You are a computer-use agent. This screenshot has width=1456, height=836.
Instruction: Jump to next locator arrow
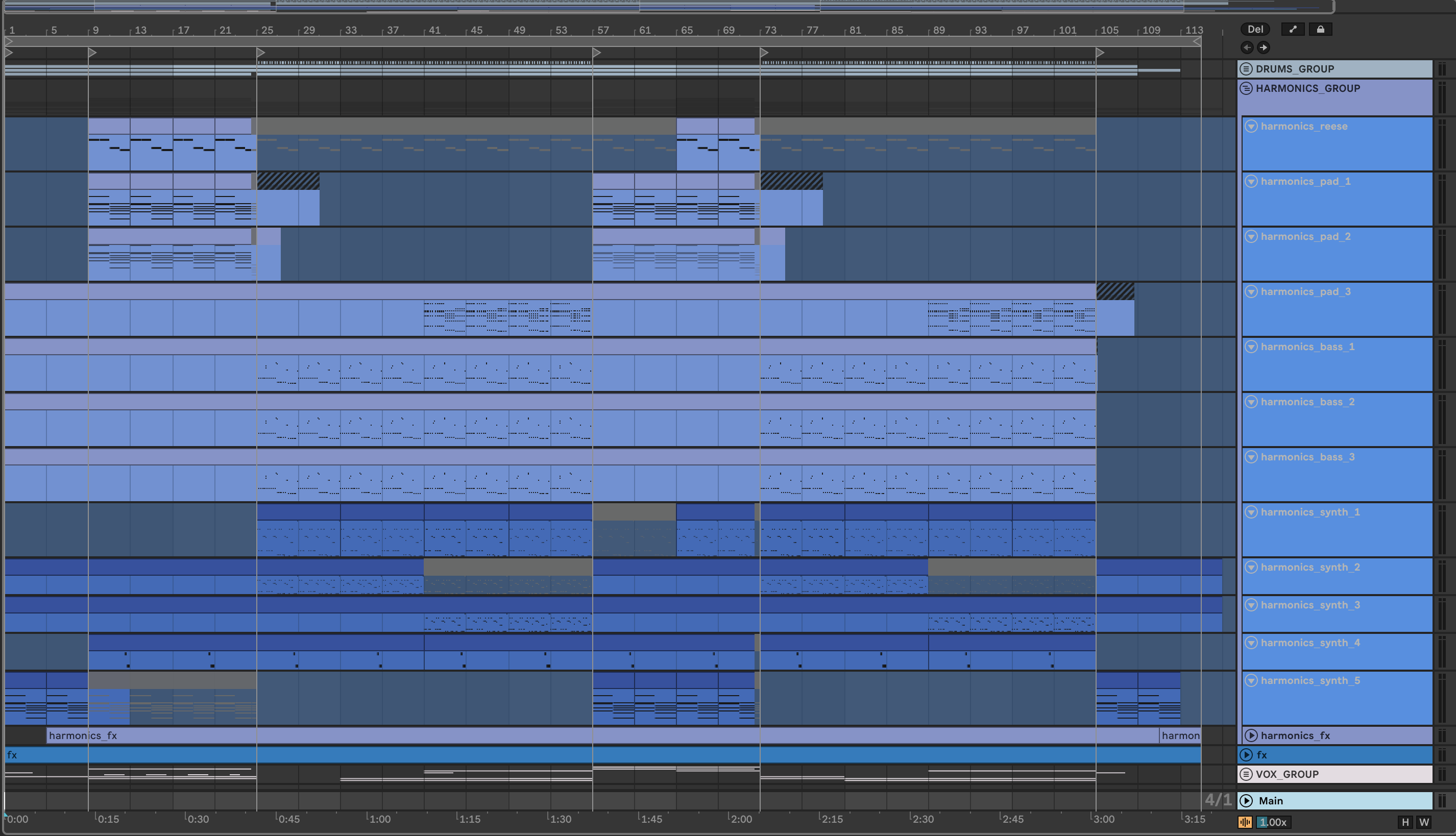pos(1263,47)
